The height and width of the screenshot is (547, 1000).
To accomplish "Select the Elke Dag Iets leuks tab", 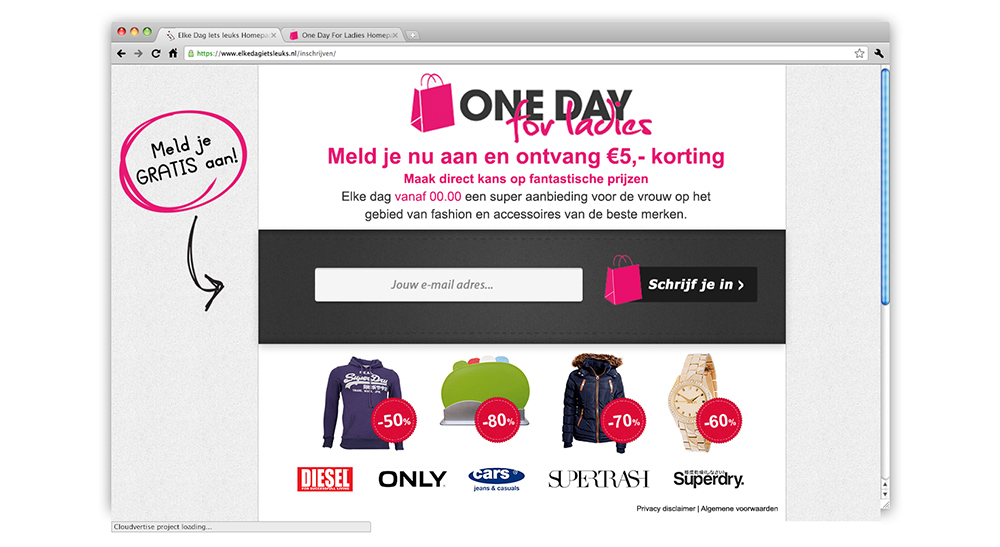I will (x=220, y=35).
